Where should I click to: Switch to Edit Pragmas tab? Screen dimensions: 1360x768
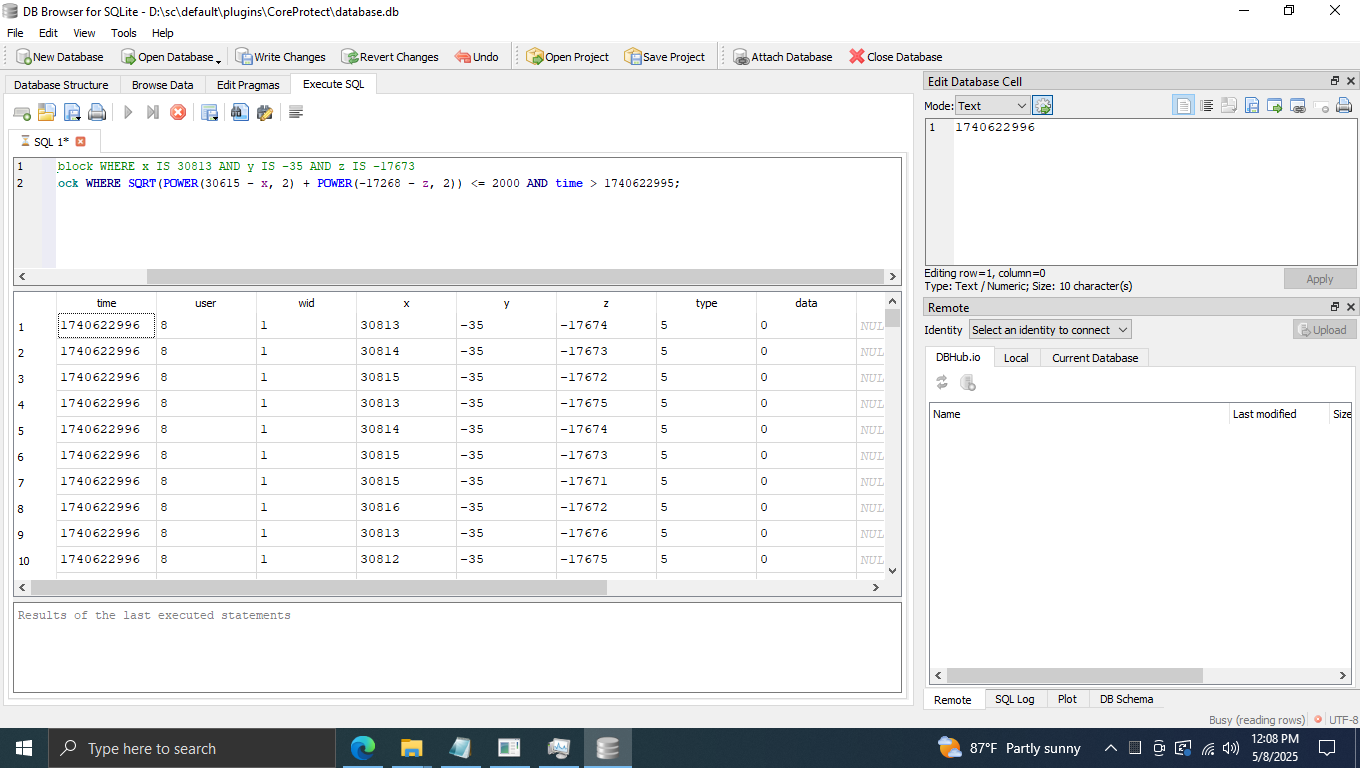coord(248,85)
